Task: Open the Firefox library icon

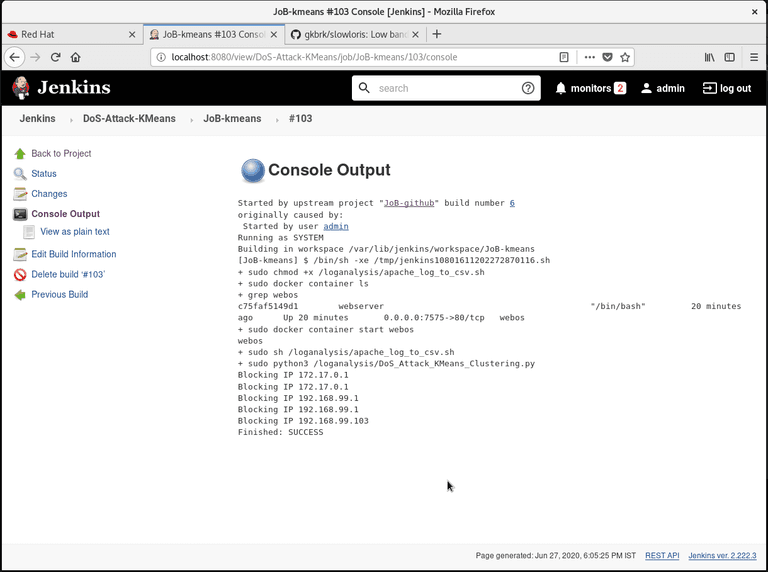Action: 709,57
